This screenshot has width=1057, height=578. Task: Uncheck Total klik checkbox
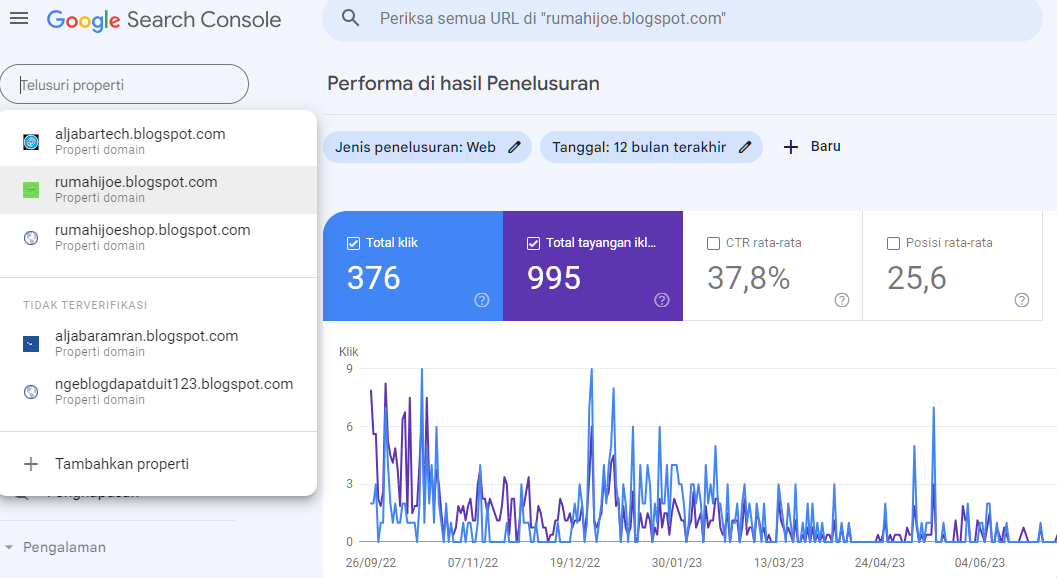click(x=353, y=243)
